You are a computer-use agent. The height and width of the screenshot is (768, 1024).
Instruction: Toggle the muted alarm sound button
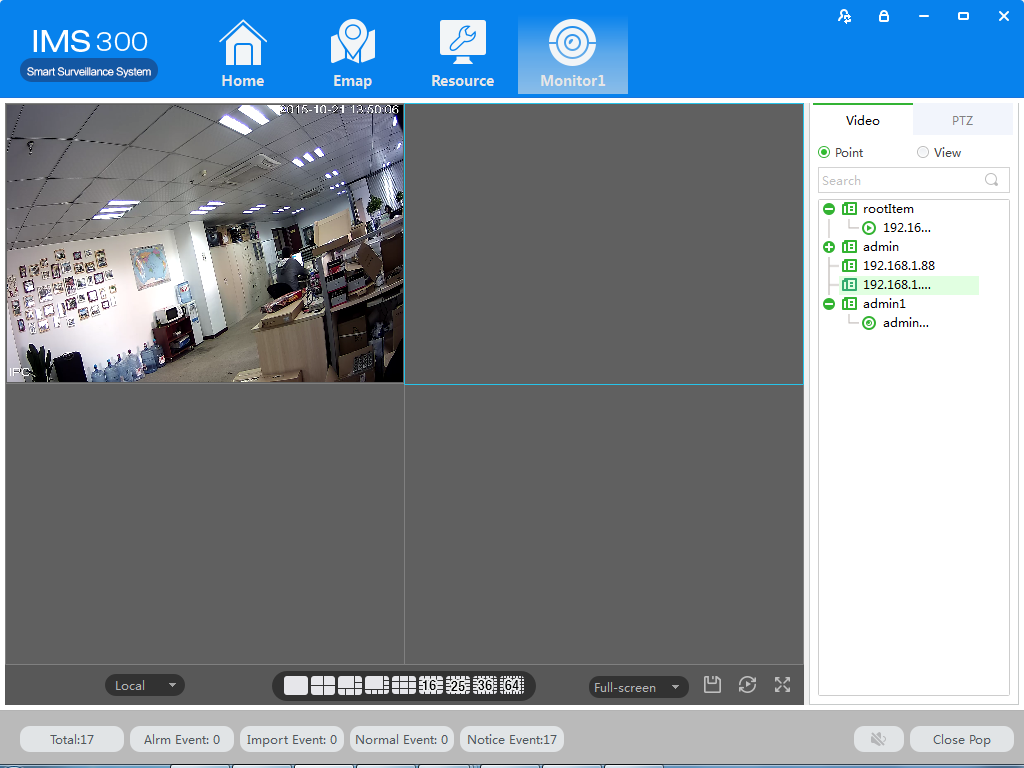tap(878, 739)
